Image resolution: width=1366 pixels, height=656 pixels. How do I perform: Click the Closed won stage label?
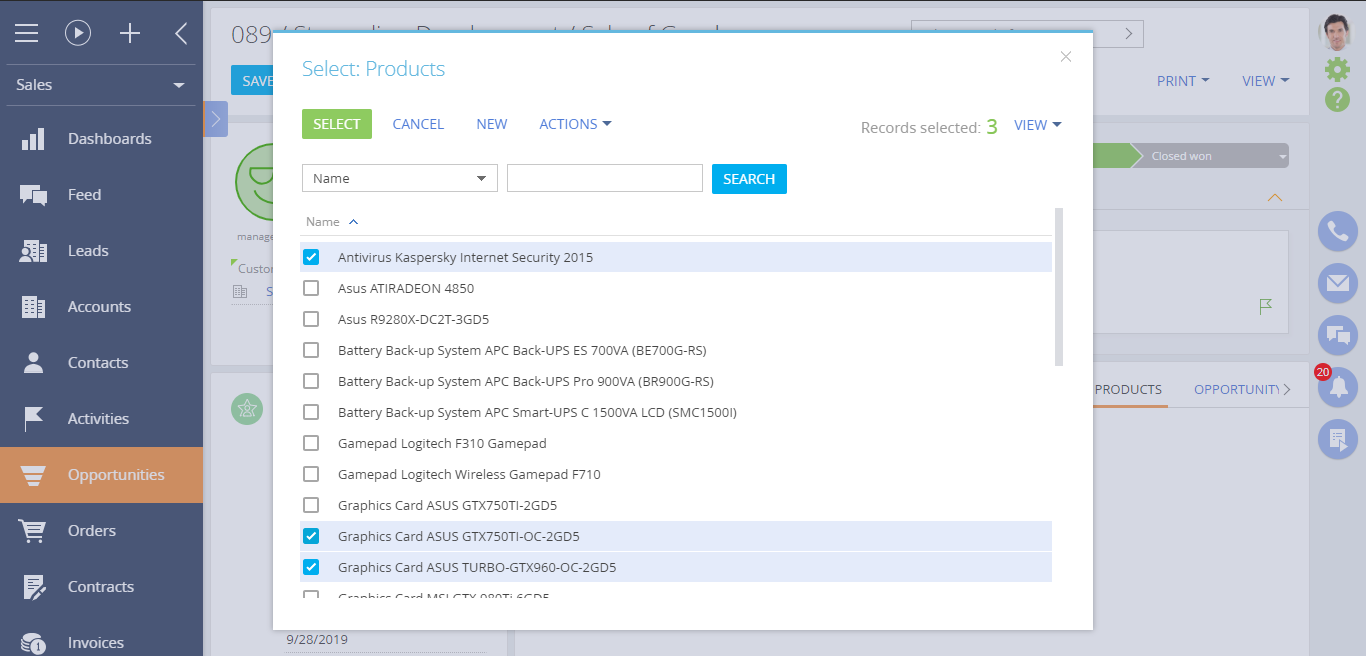click(x=1181, y=156)
